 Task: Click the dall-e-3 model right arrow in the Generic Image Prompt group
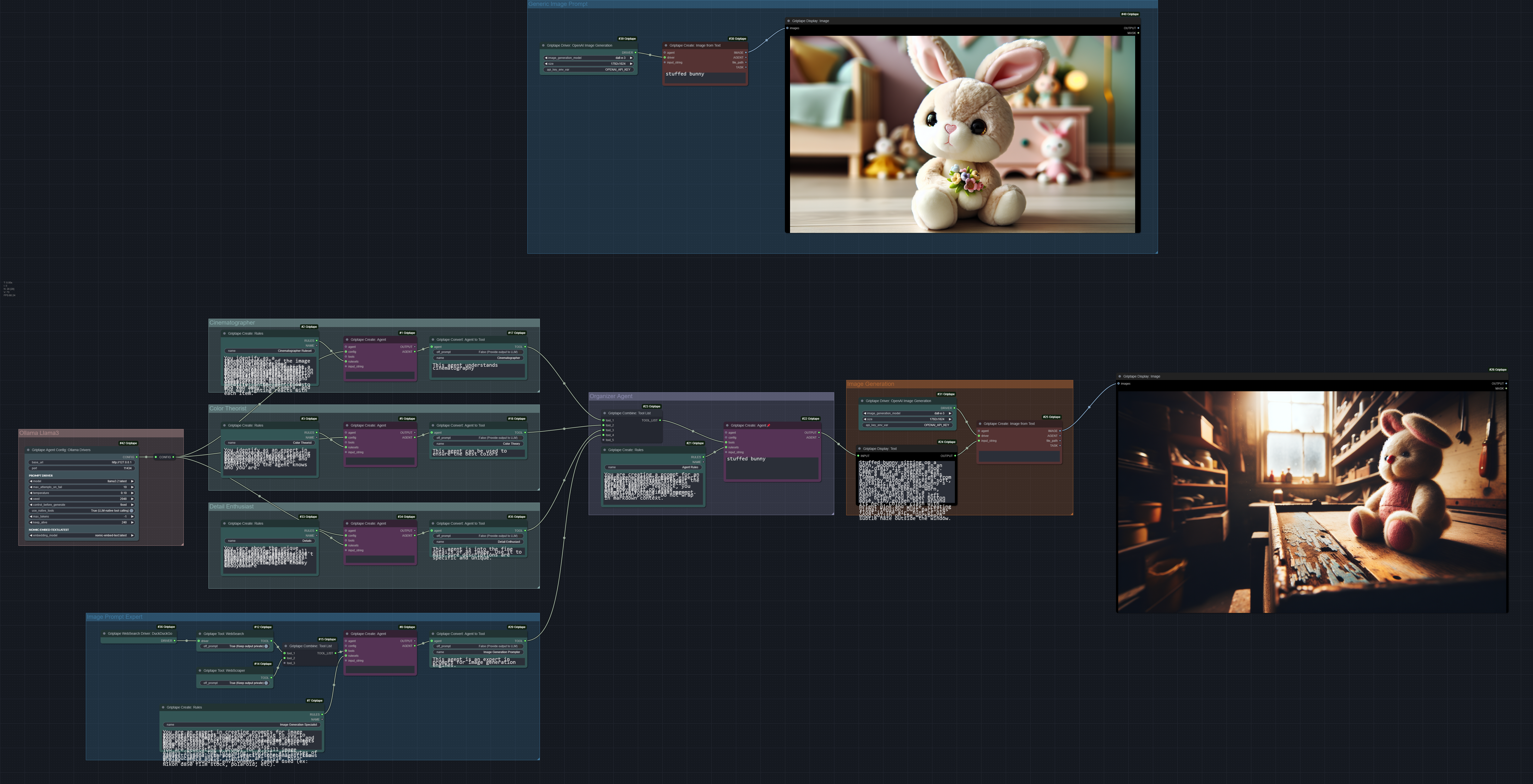[x=631, y=58]
